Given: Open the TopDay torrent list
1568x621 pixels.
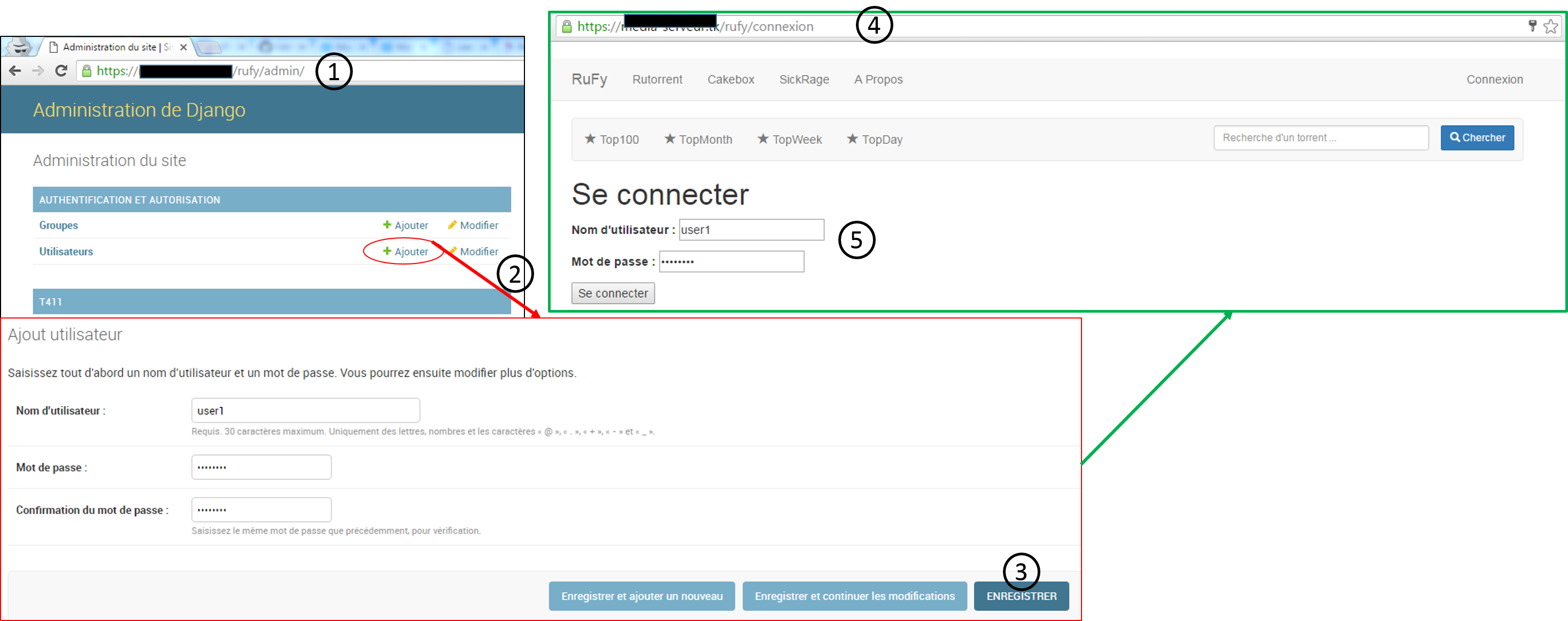Looking at the screenshot, I should tap(875, 140).
